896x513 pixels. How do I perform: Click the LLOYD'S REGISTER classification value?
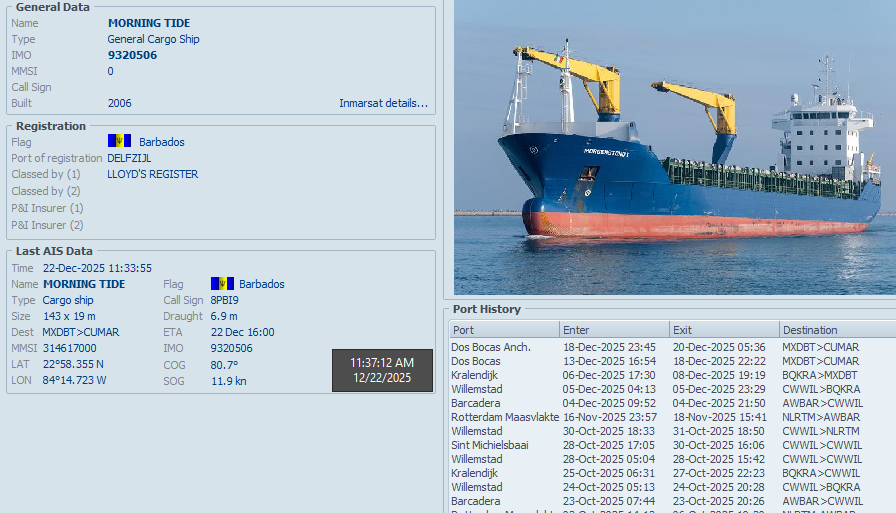[x=153, y=174]
